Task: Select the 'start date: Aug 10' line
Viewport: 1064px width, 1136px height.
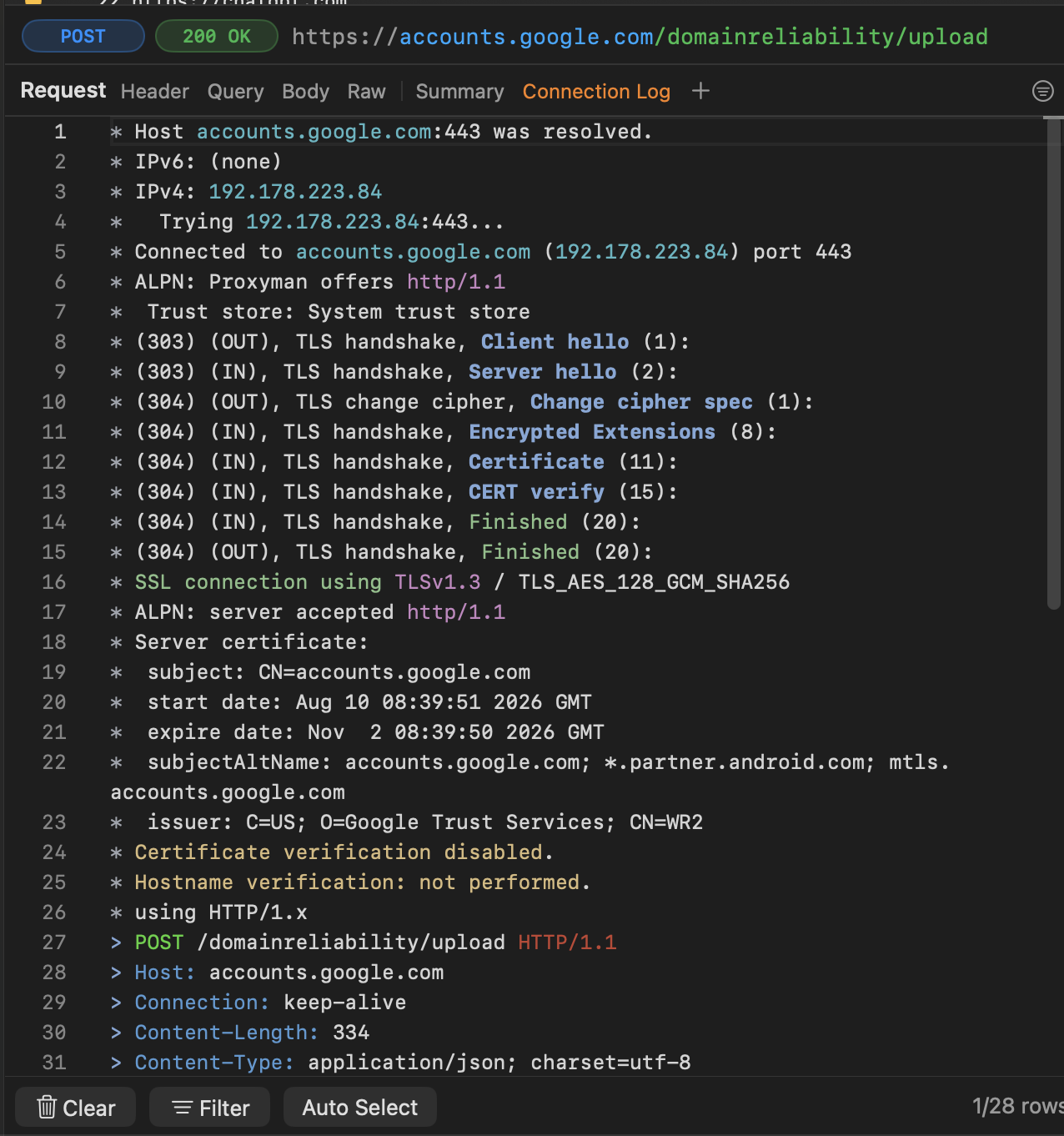Action: pos(351,702)
